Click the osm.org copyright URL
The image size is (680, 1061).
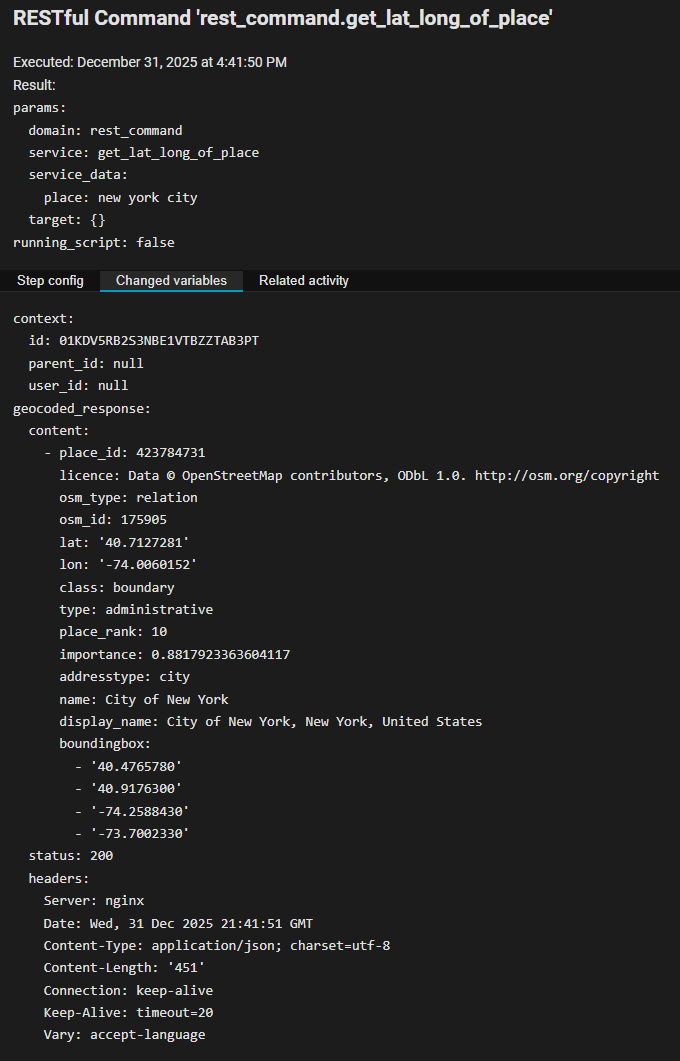point(566,475)
